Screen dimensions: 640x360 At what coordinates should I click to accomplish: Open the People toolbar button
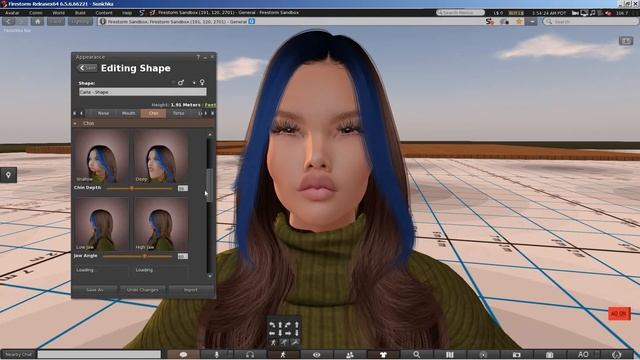tap(350, 355)
